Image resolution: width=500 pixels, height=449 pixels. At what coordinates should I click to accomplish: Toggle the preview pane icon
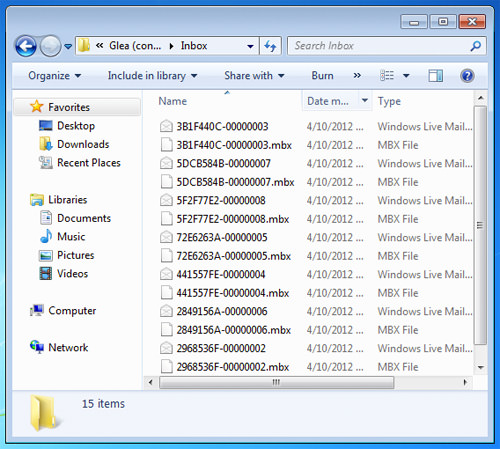435,76
